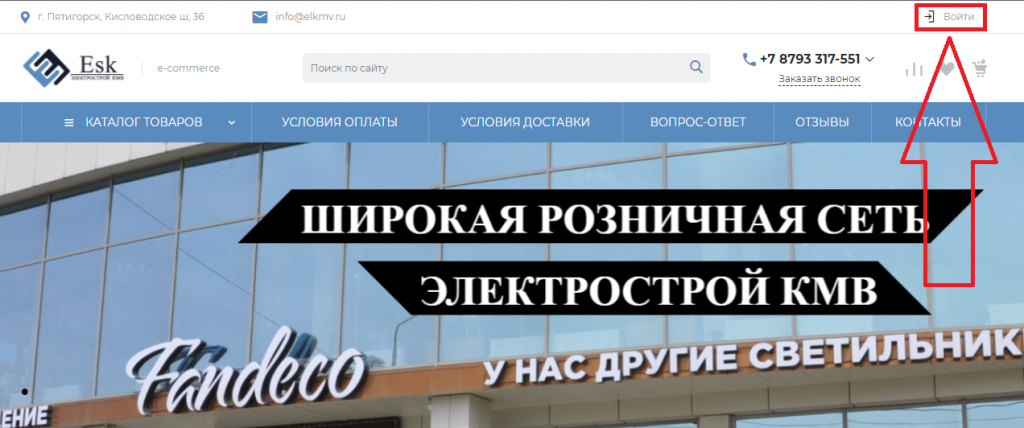
Task: Open the product comparison bars icon
Action: (914, 69)
